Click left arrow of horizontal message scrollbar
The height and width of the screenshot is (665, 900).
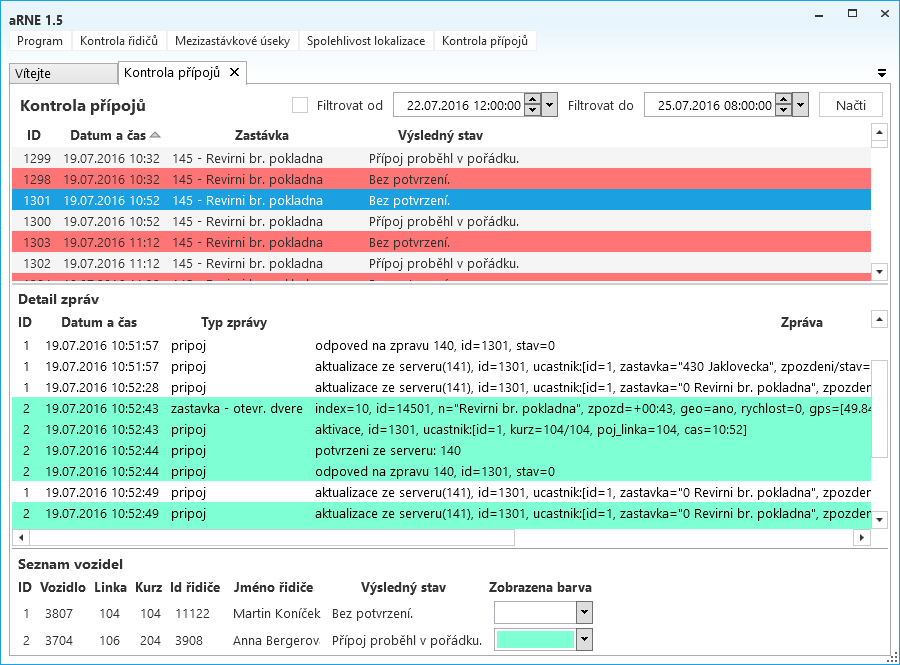(x=21, y=538)
